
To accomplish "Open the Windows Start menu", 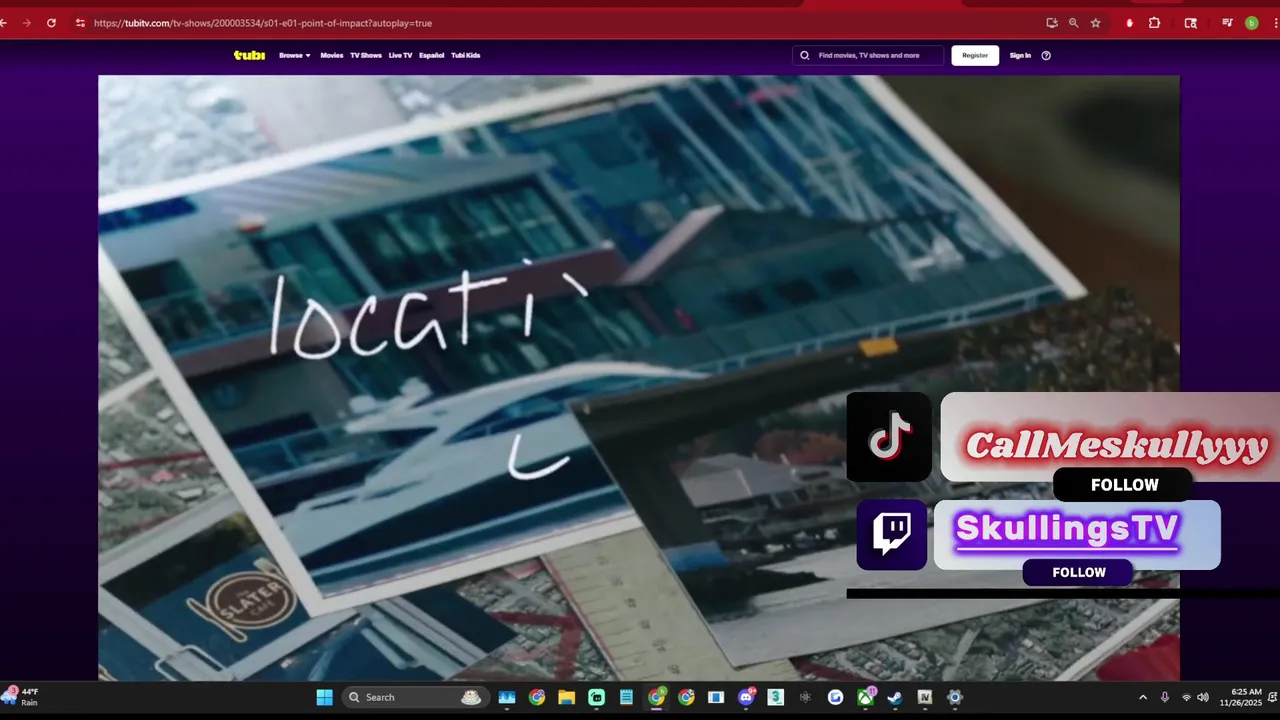I will [324, 697].
